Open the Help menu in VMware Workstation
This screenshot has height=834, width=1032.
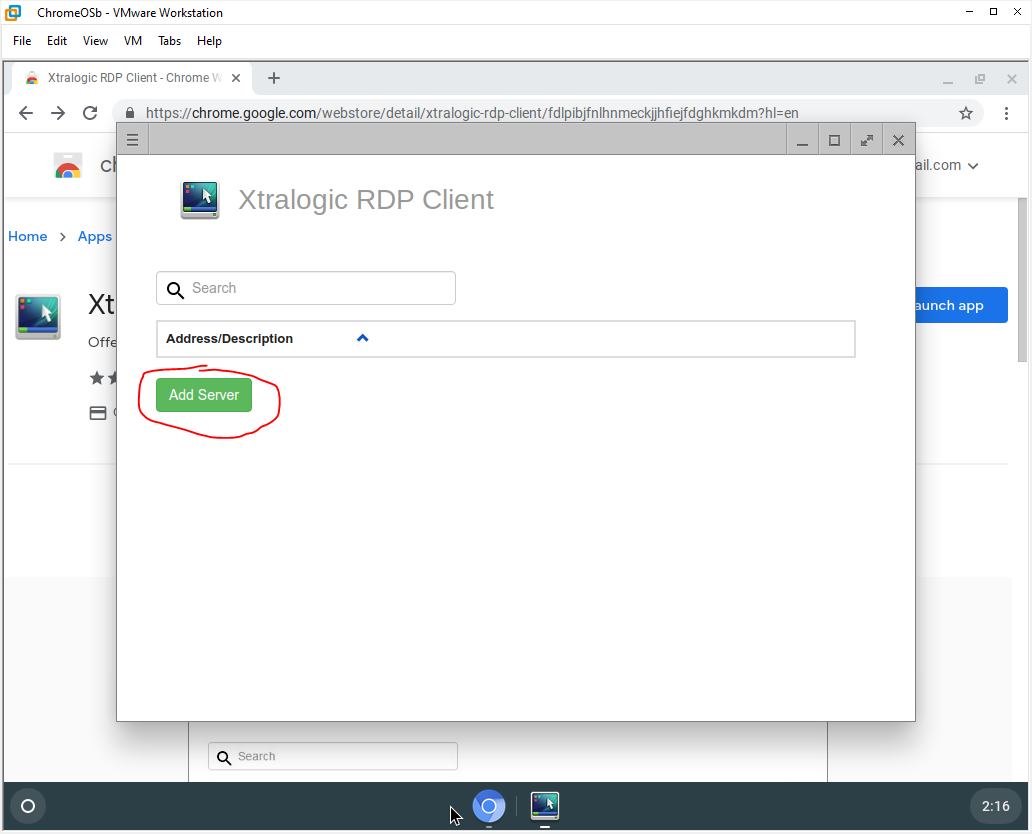pyautogui.click(x=209, y=41)
